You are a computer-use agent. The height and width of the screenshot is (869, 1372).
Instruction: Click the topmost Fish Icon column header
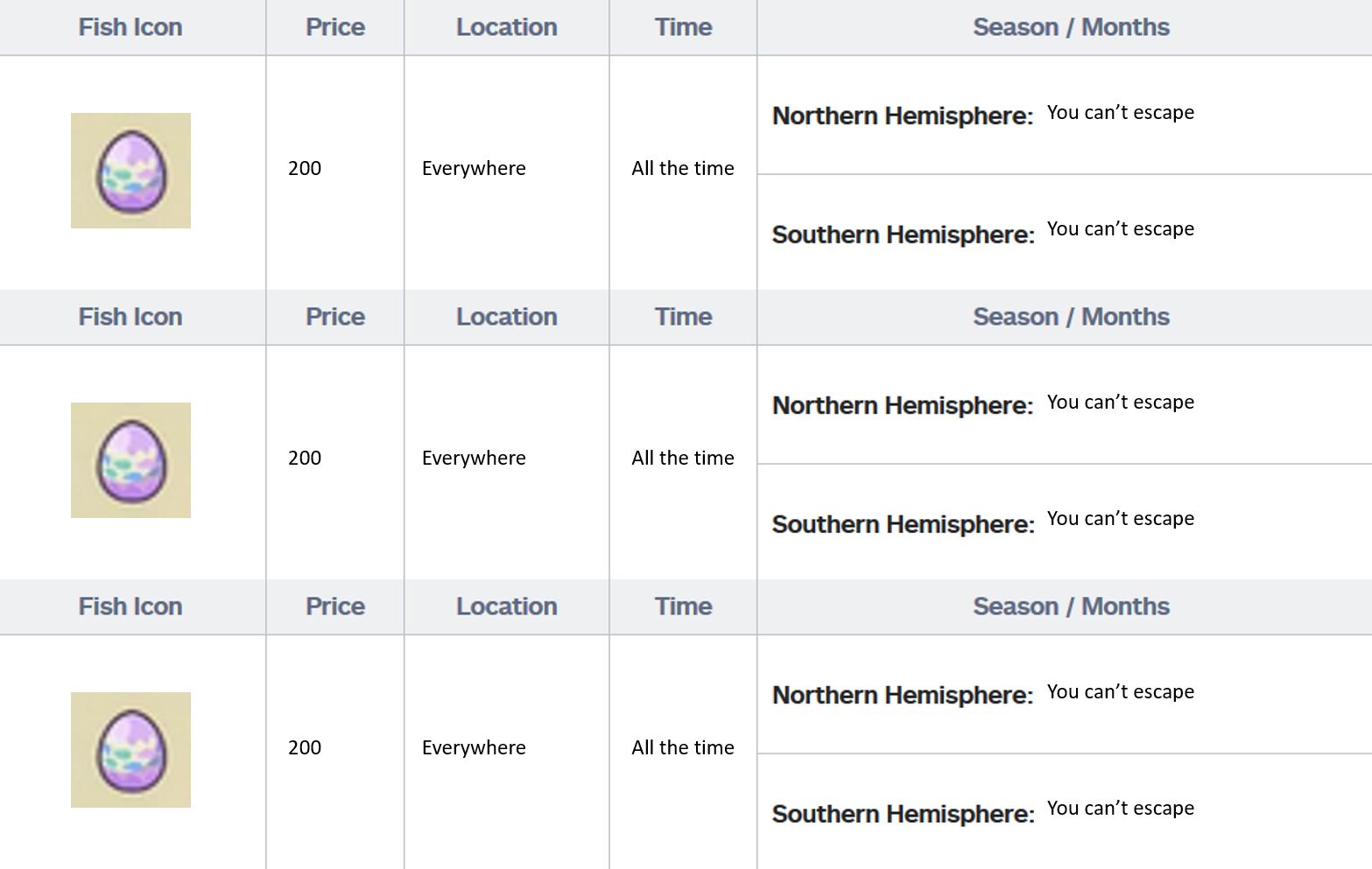click(x=130, y=27)
